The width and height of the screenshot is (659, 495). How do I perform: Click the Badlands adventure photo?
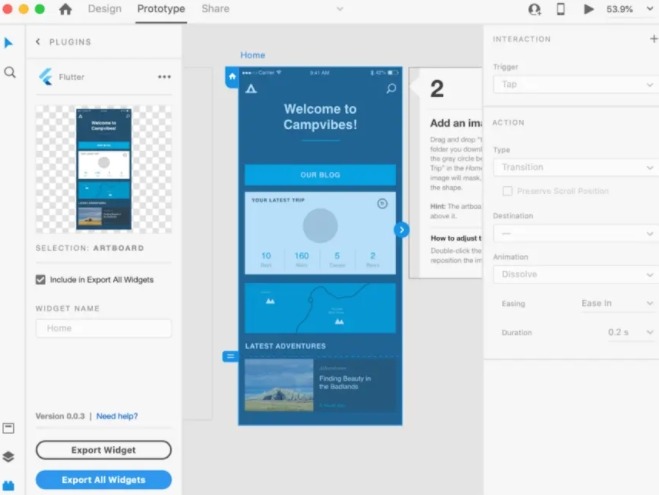pyautogui.click(x=279, y=384)
